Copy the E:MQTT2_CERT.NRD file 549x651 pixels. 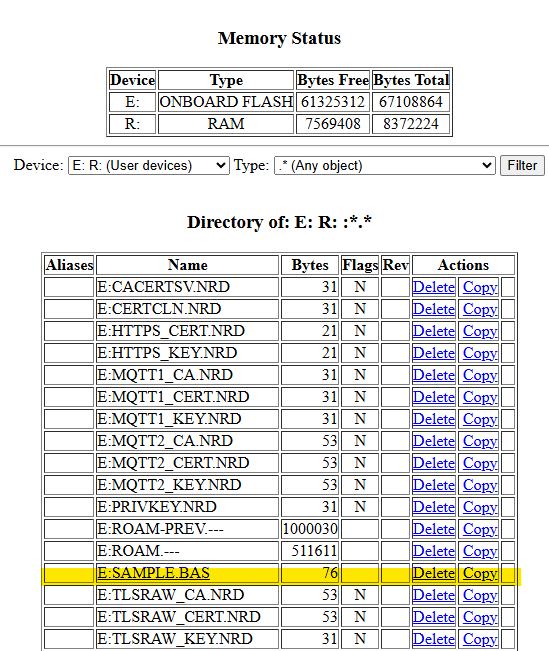pos(480,463)
